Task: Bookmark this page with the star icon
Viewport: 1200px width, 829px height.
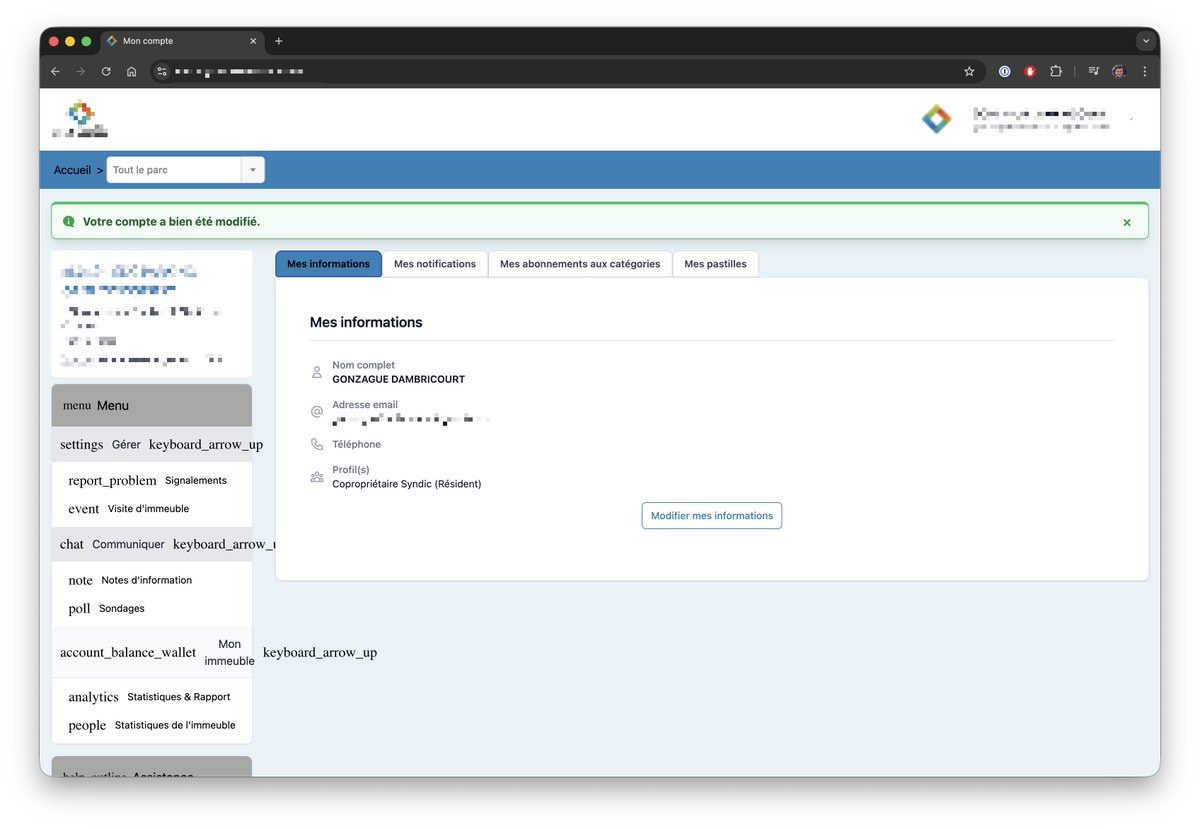Action: coord(969,72)
